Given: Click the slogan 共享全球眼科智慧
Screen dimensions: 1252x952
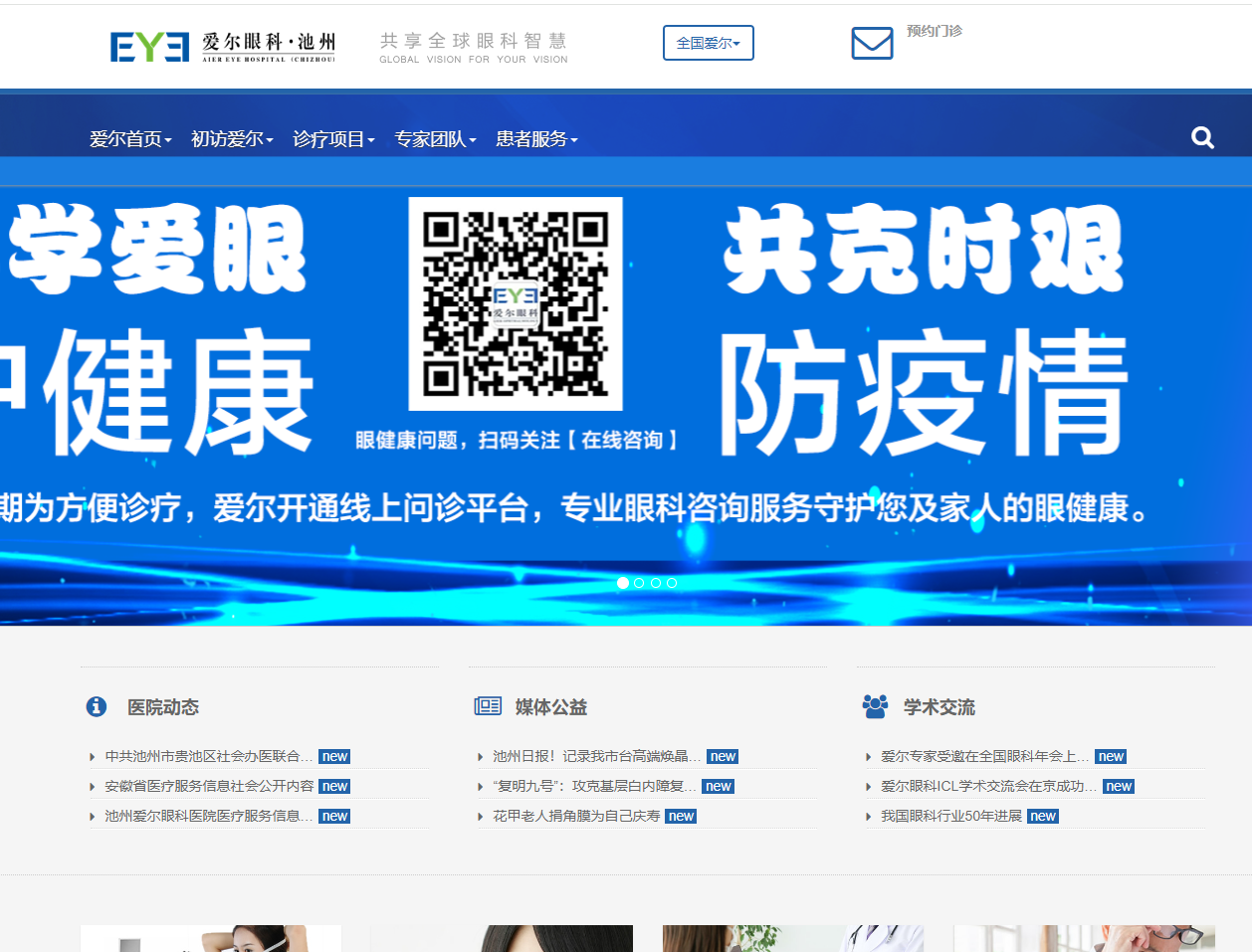Looking at the screenshot, I should (x=474, y=41).
